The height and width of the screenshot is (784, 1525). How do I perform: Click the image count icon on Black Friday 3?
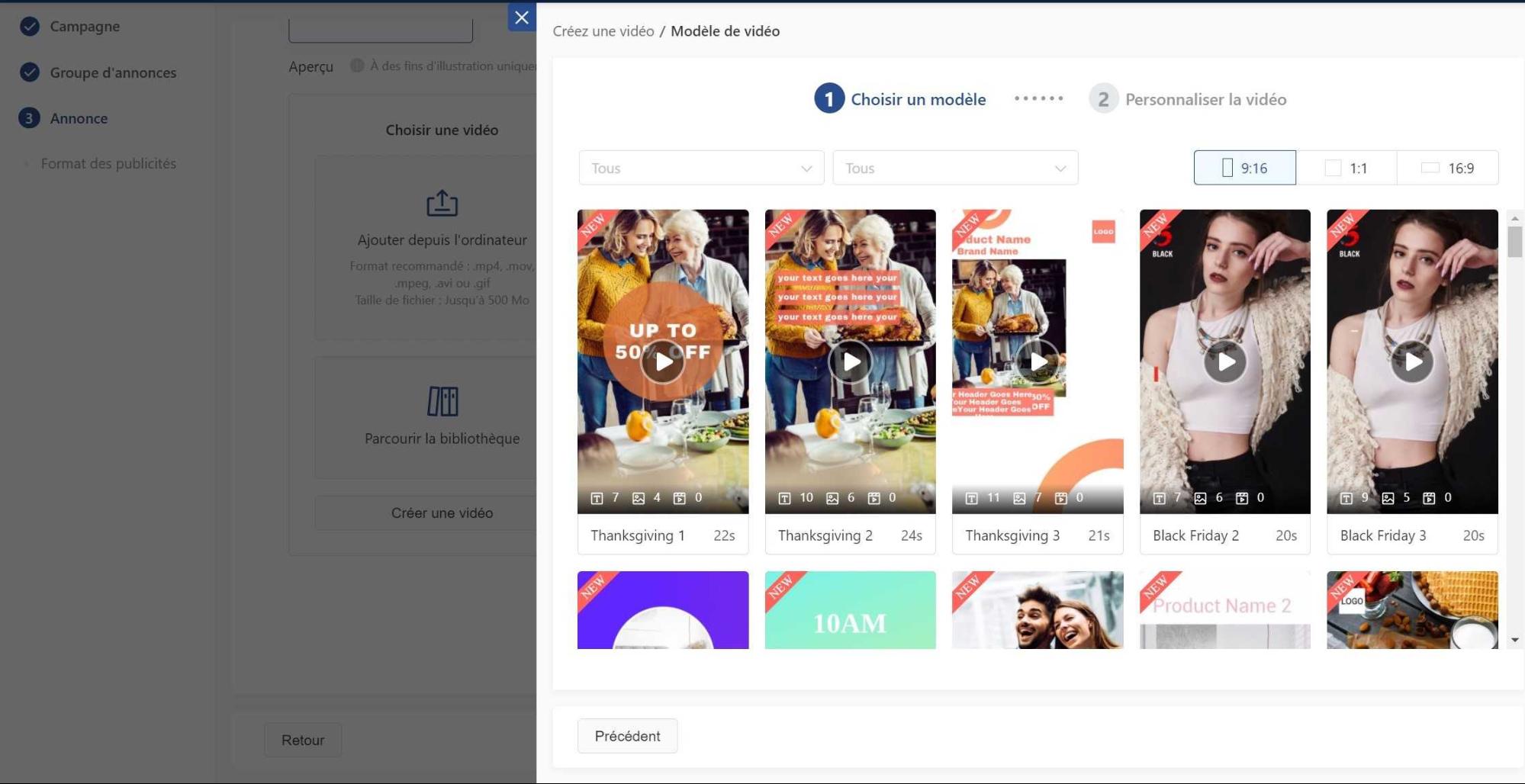[x=1388, y=498]
